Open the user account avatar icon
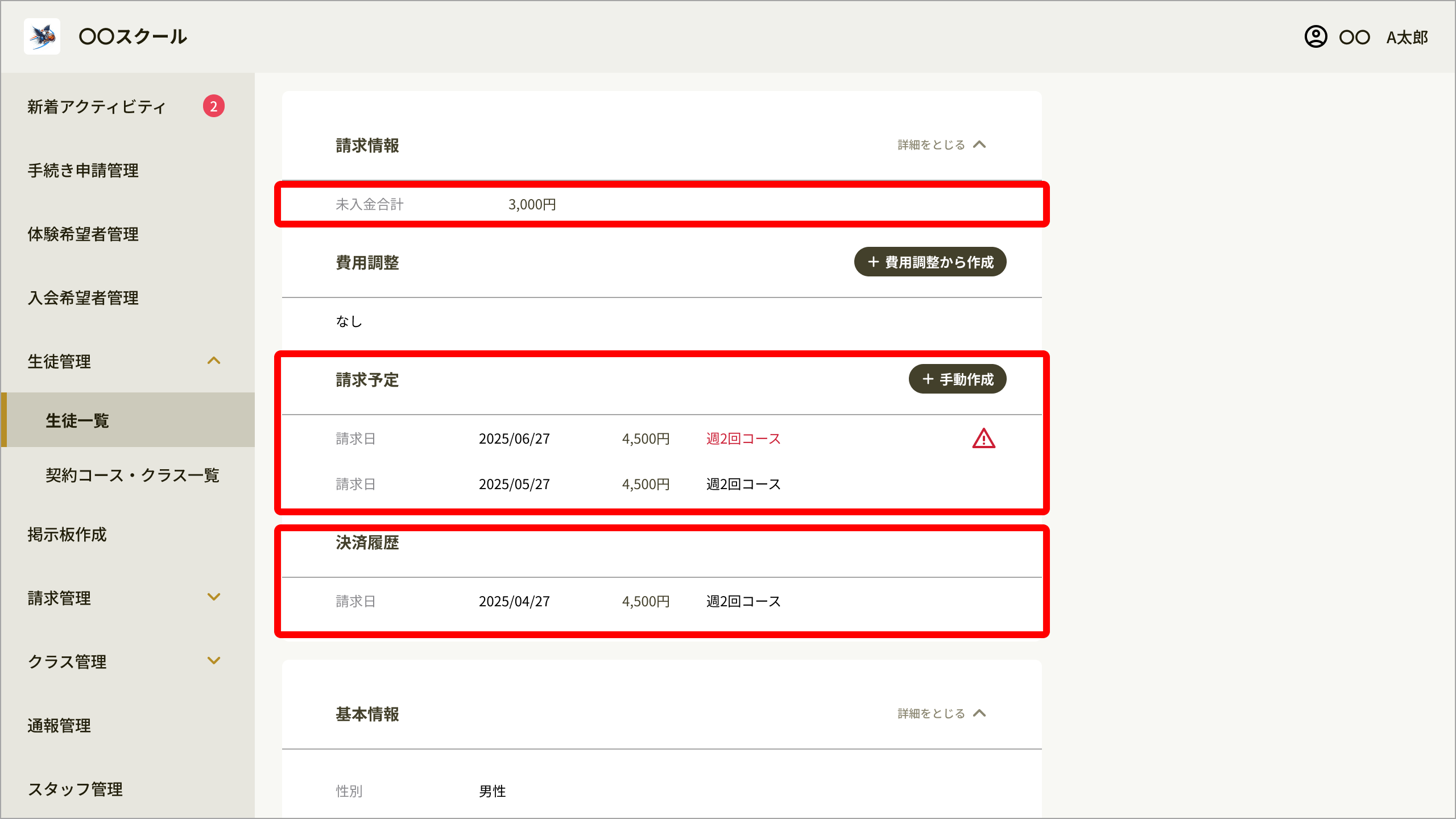Screen dimensions: 1456x819 click(x=1316, y=37)
